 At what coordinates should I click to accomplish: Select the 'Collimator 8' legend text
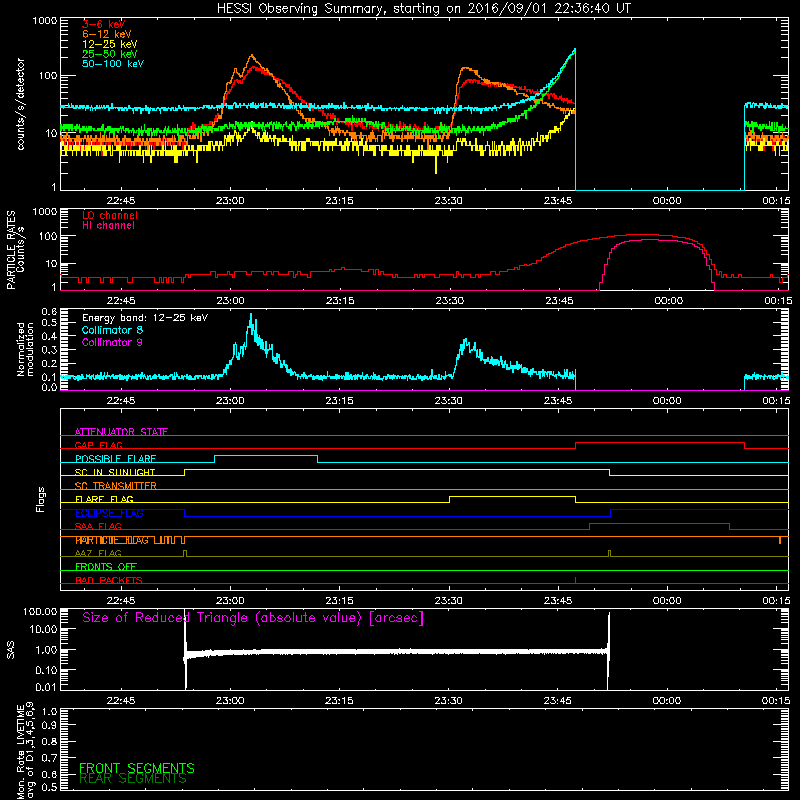pos(112,330)
